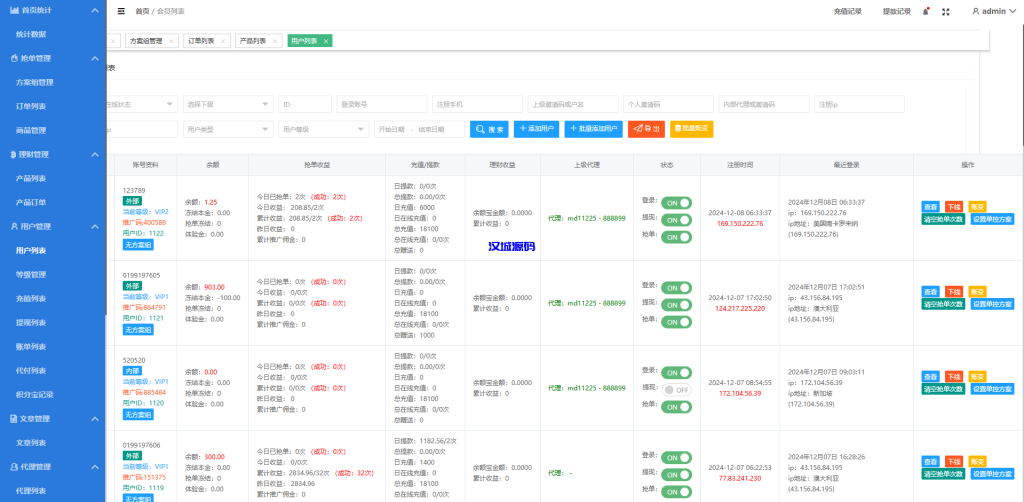Viewport: 1024px width, 502px height.
Task: Open the 用户类型 dropdown
Action: click(x=228, y=129)
